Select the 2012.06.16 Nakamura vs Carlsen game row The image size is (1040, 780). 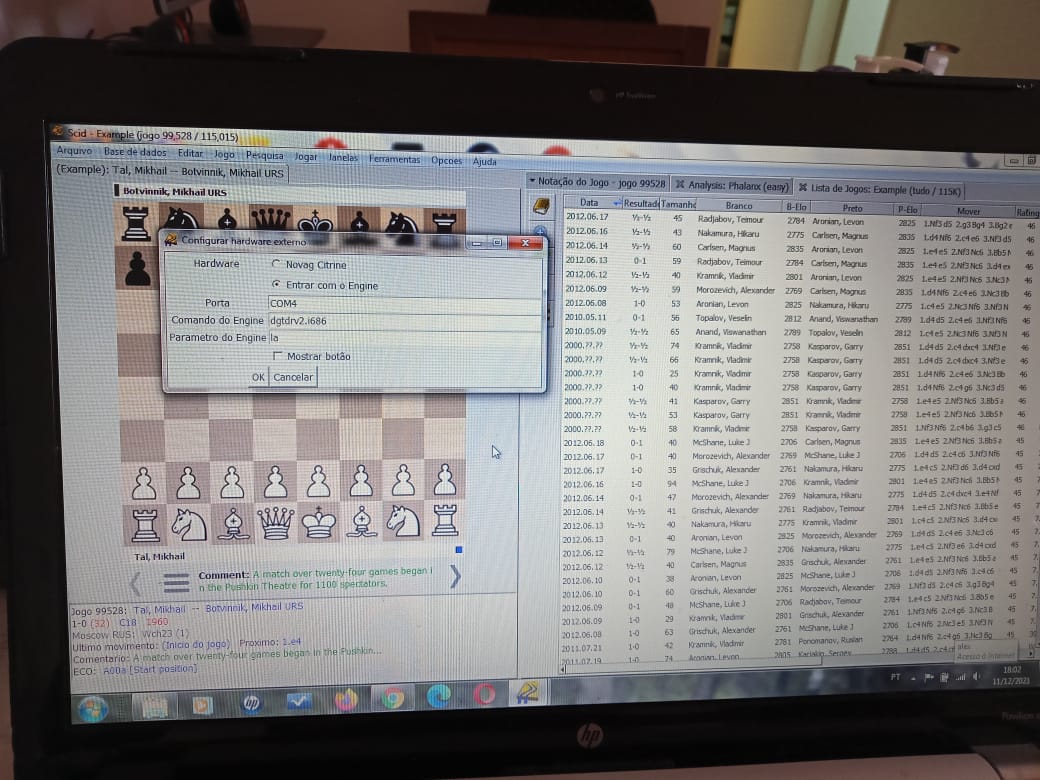799,235
